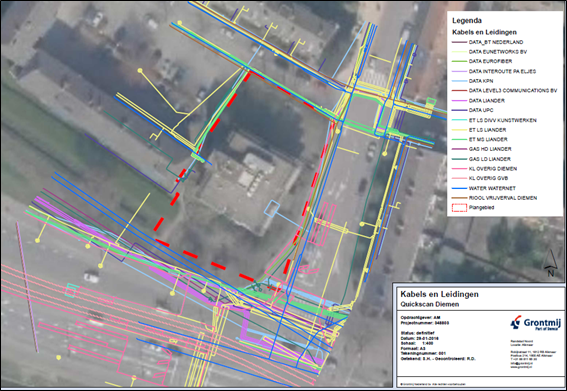The image size is (567, 391).
Task: Click the Projectnummer line in title block
Action: (x=425, y=323)
